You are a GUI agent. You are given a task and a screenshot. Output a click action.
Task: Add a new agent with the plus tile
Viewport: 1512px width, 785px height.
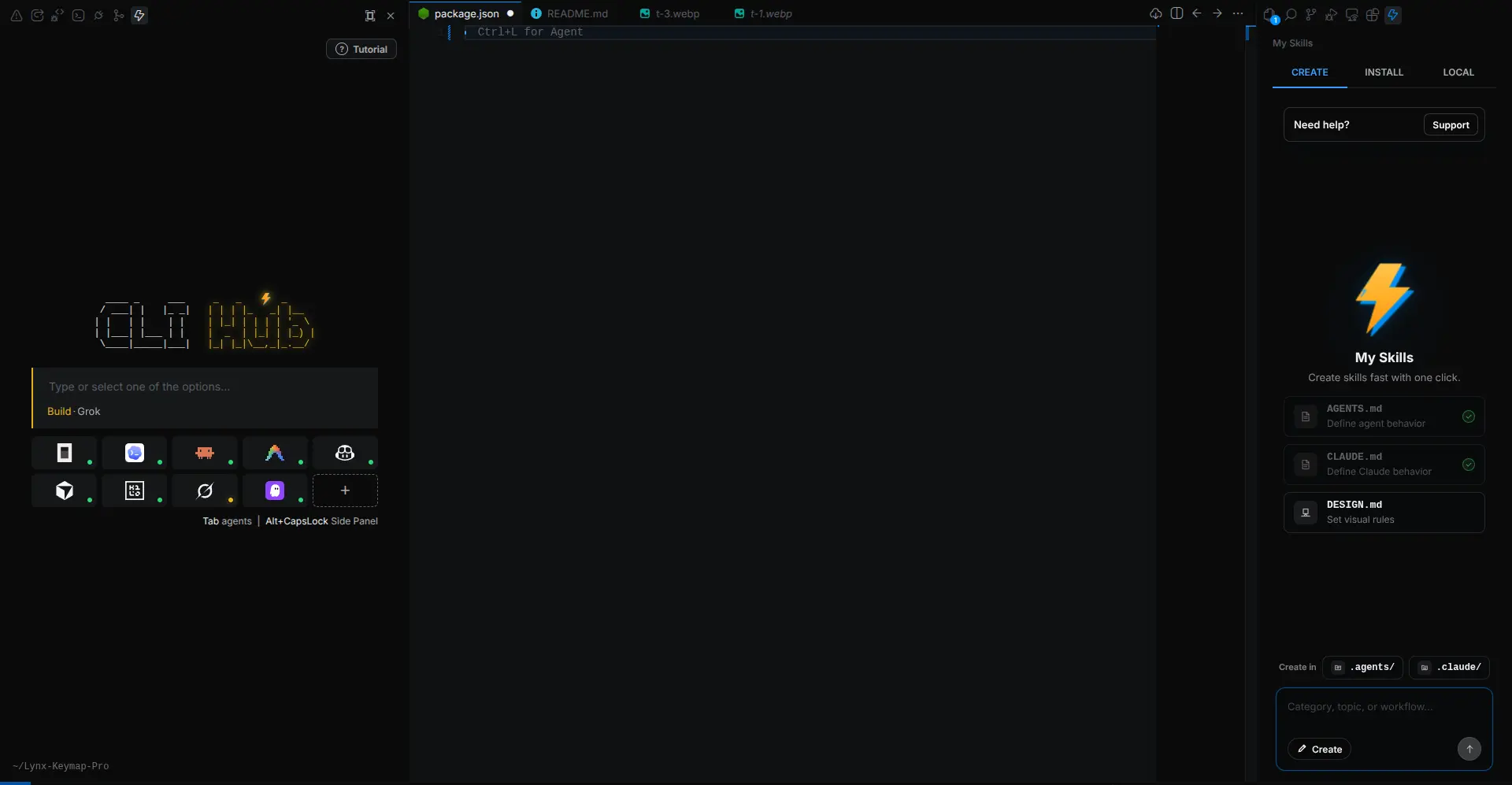click(345, 491)
